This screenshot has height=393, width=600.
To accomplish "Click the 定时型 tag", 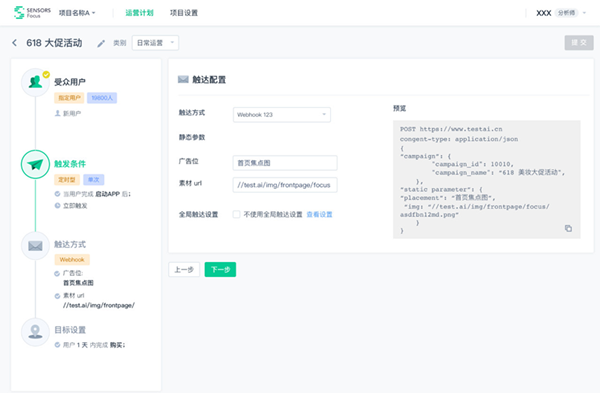I will coord(67,179).
